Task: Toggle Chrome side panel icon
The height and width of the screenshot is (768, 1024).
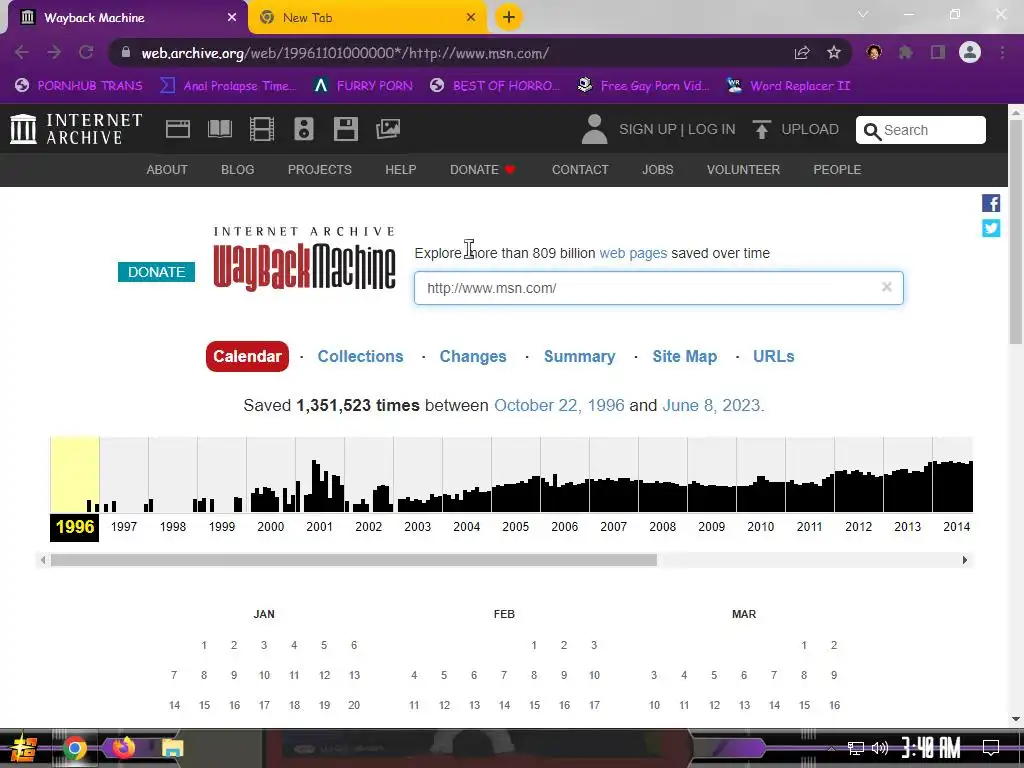Action: 938,52
